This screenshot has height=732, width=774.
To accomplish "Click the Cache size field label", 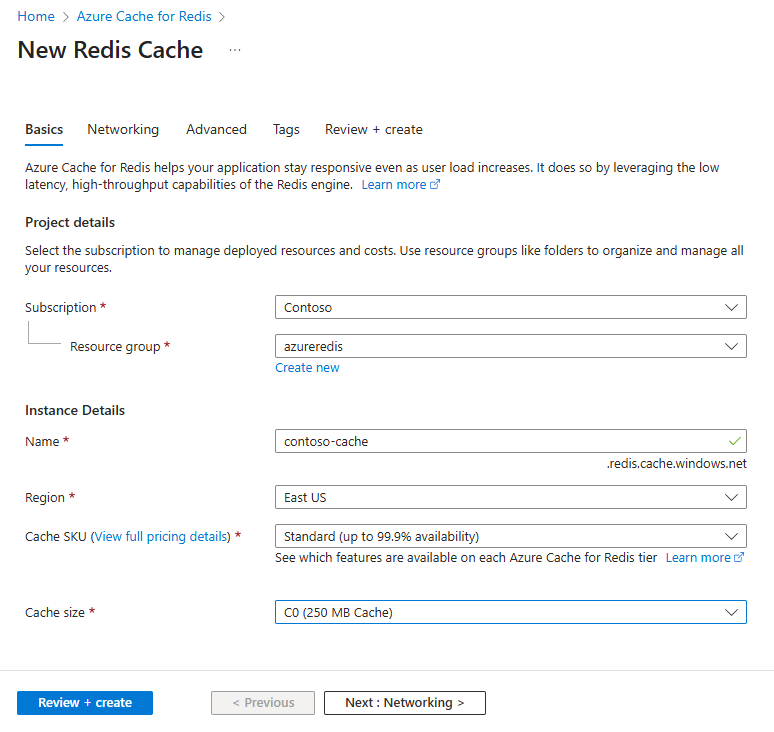I will [55, 613].
